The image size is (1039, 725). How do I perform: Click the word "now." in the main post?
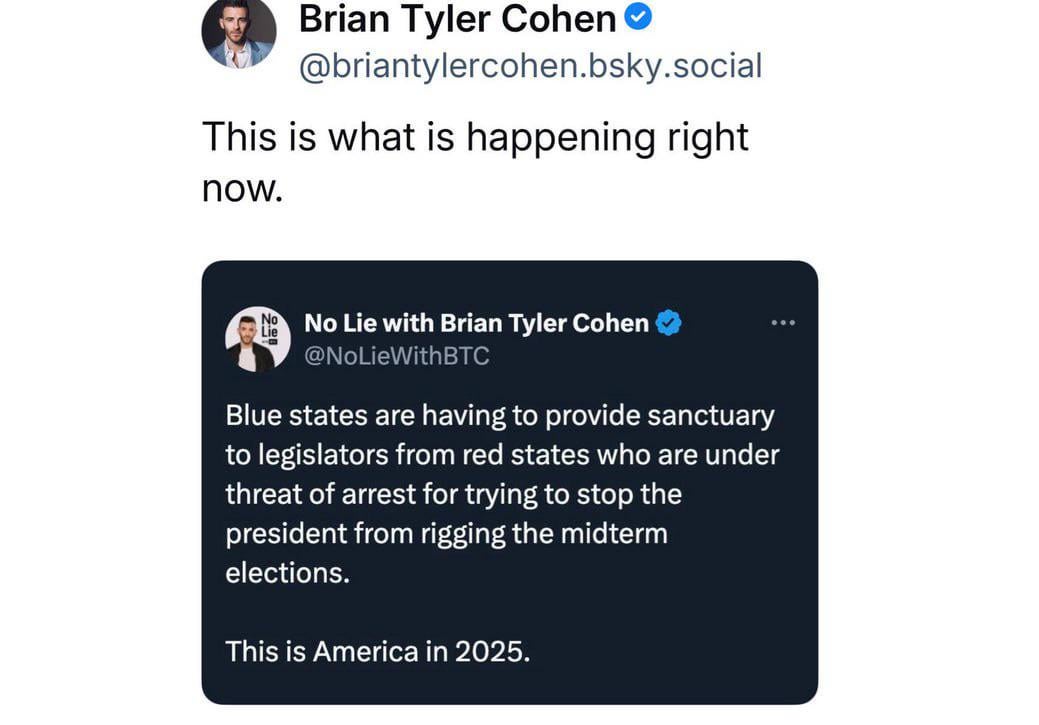point(243,187)
